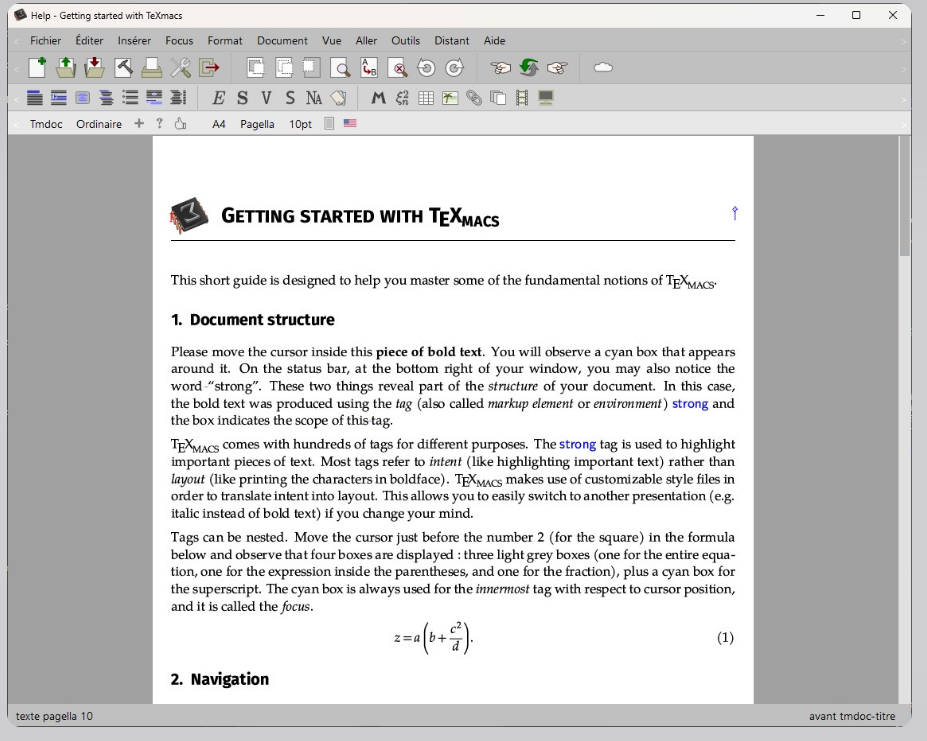This screenshot has width=927, height=741.
Task: Enable verbatim text with the V icon
Action: tap(266, 97)
